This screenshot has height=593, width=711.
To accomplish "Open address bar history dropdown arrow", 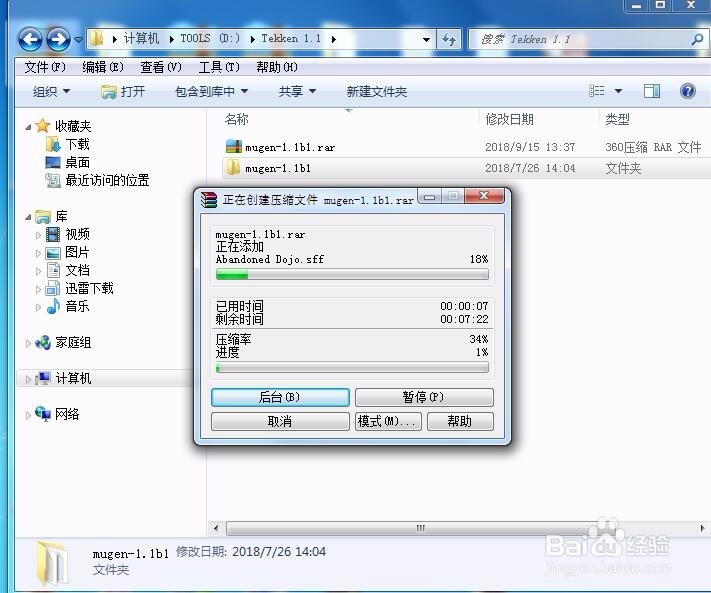I will tap(426, 40).
